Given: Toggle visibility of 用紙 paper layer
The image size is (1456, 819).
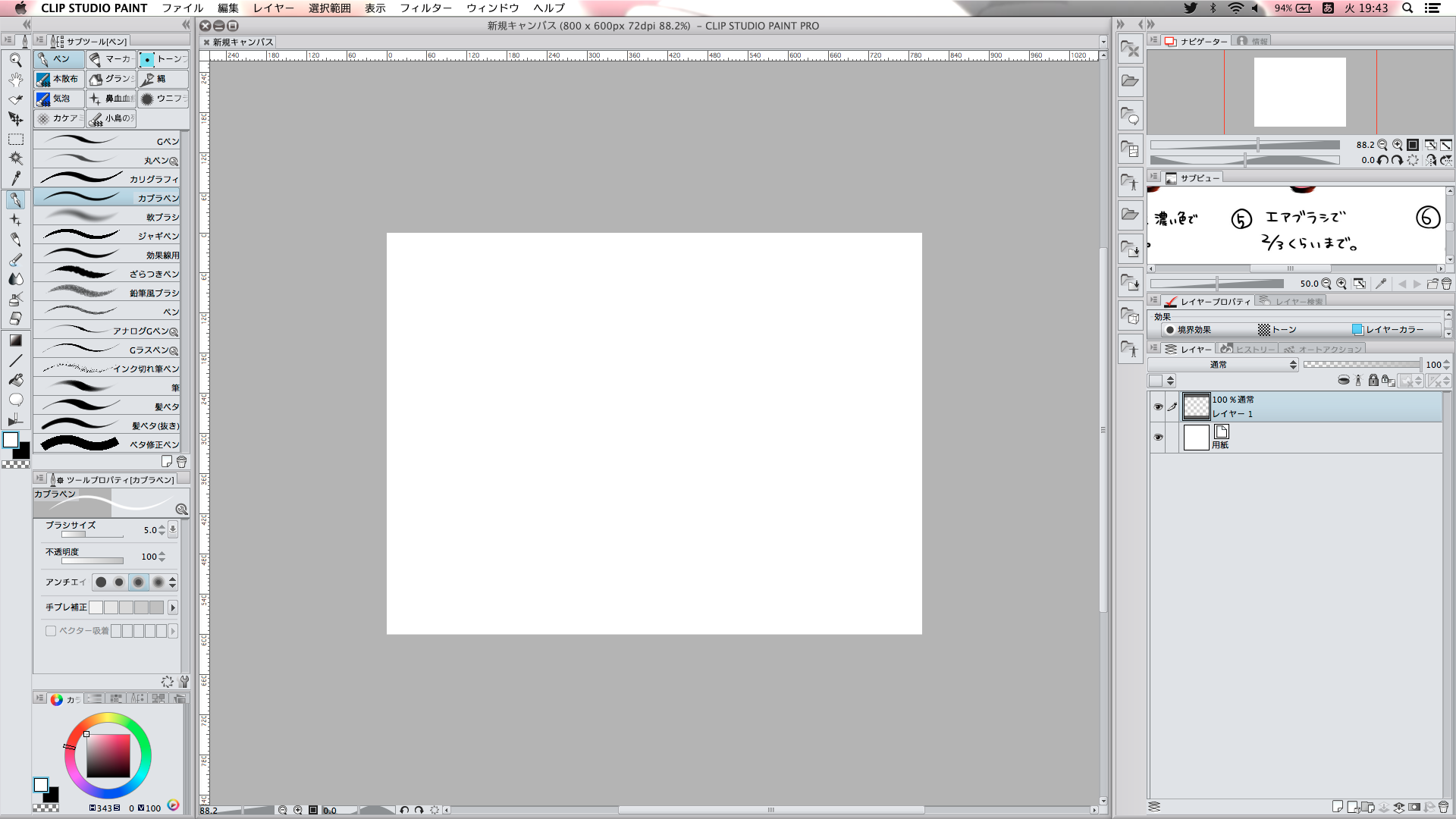Looking at the screenshot, I should coord(1157,437).
